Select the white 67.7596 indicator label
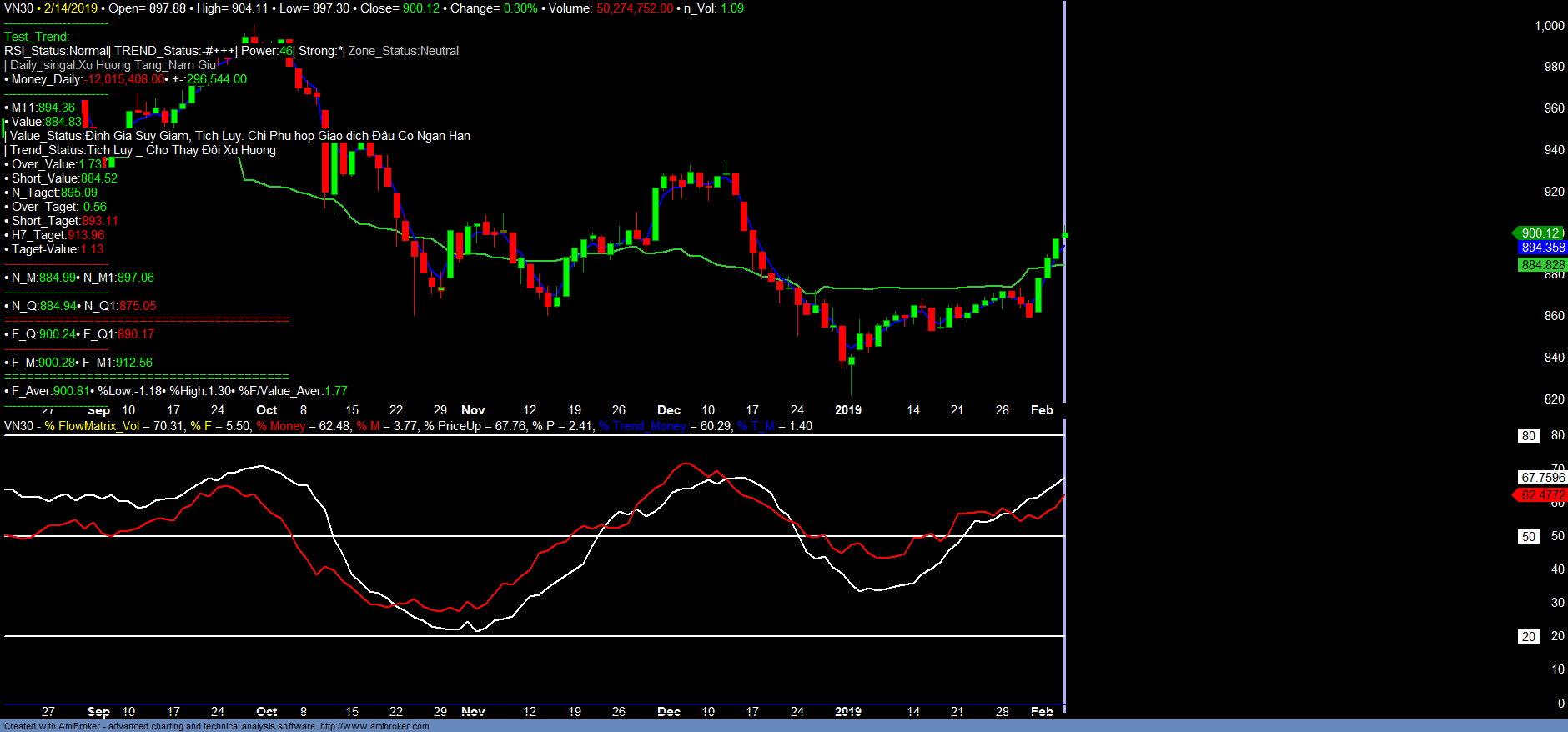 point(1543,478)
